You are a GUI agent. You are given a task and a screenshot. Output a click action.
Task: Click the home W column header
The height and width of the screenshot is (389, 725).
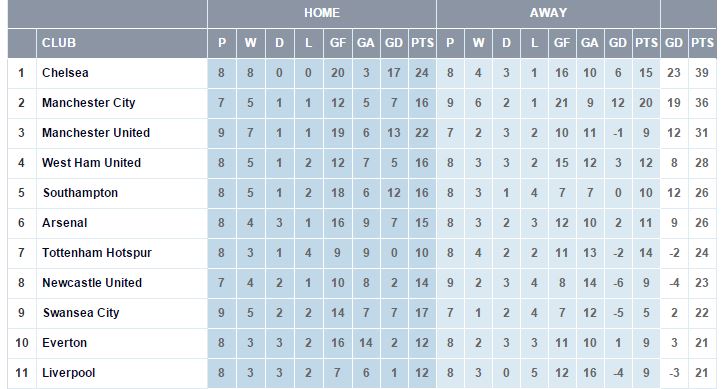(251, 43)
